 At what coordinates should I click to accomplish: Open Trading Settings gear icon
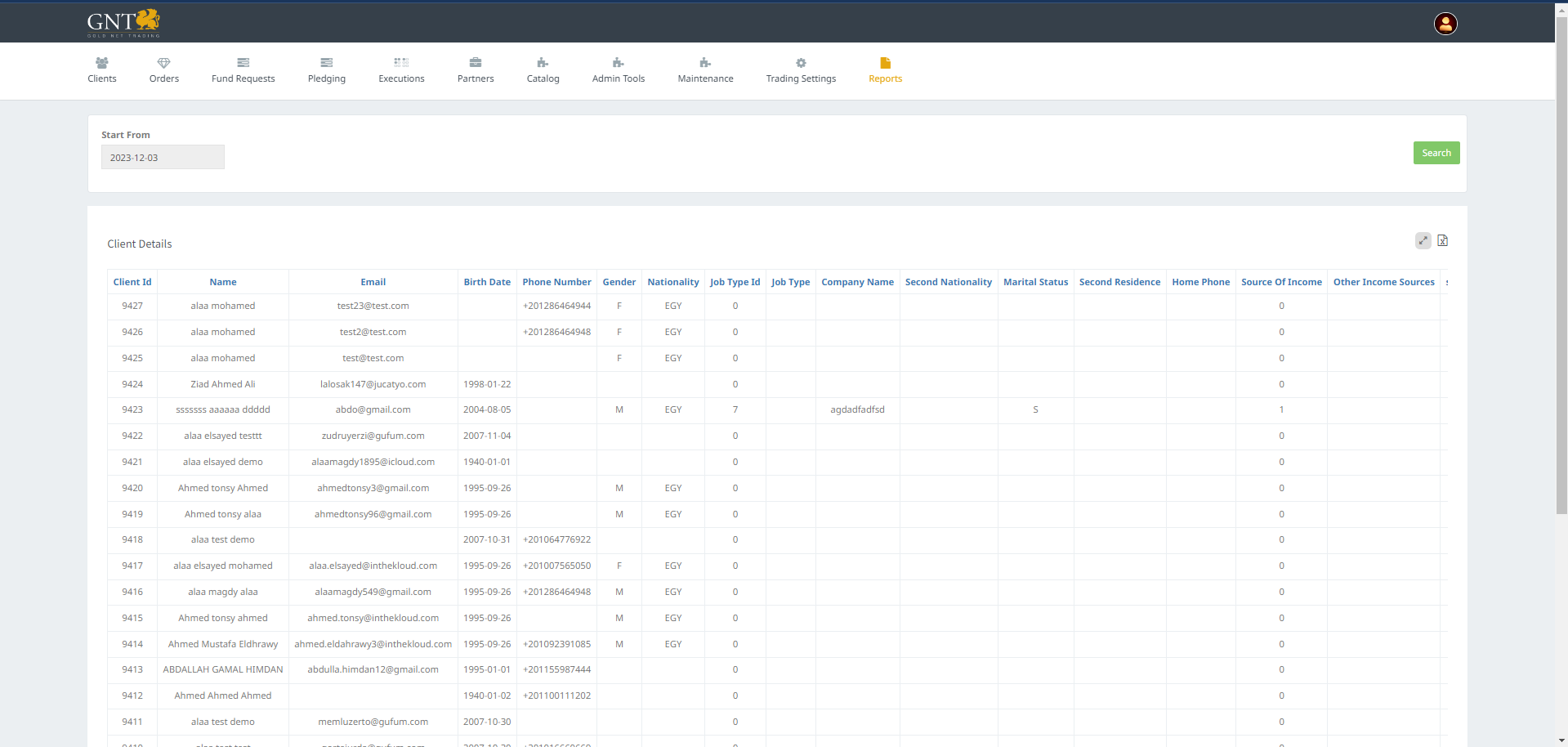(801, 63)
